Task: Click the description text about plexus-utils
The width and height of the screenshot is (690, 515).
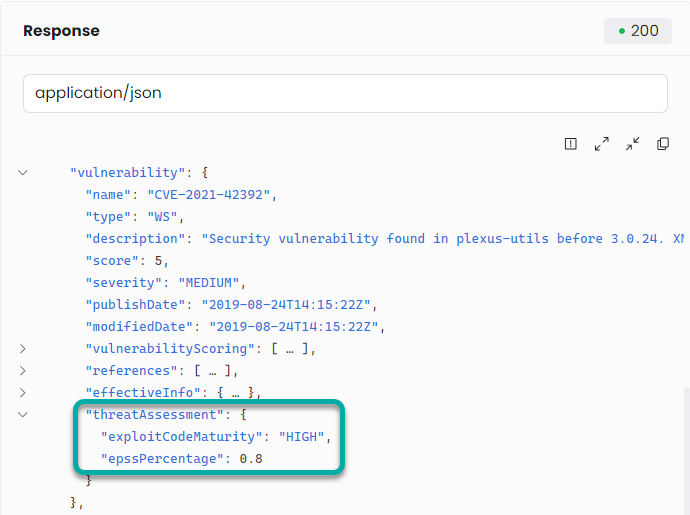Action: [442, 239]
